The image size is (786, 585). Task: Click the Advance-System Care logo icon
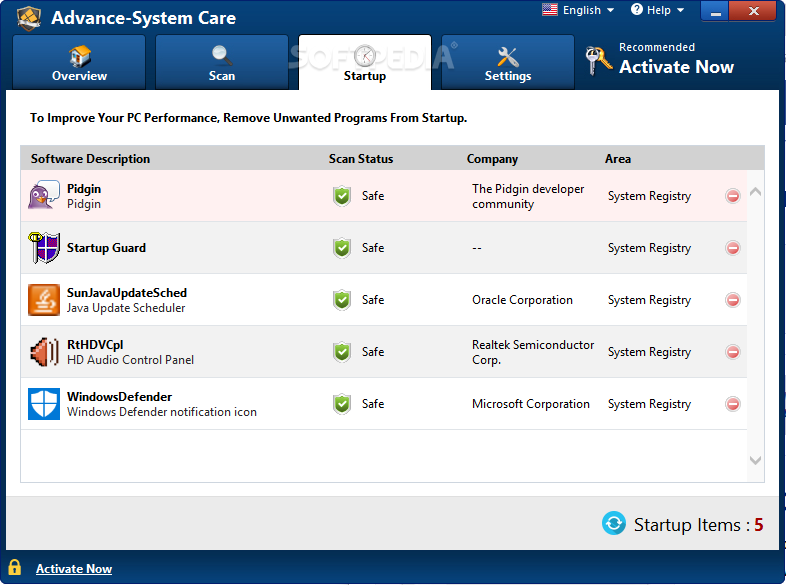click(x=29, y=18)
